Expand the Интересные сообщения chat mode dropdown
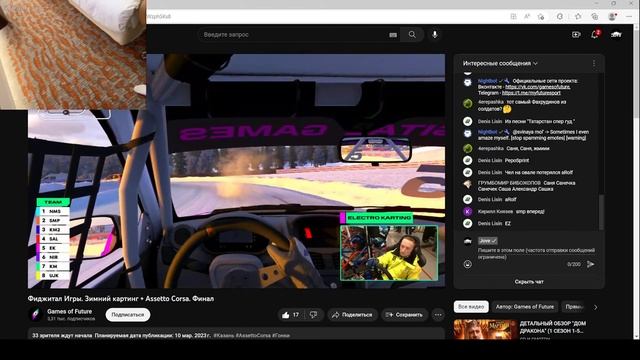Image resolution: width=640 pixels, height=360 pixels. [500, 63]
